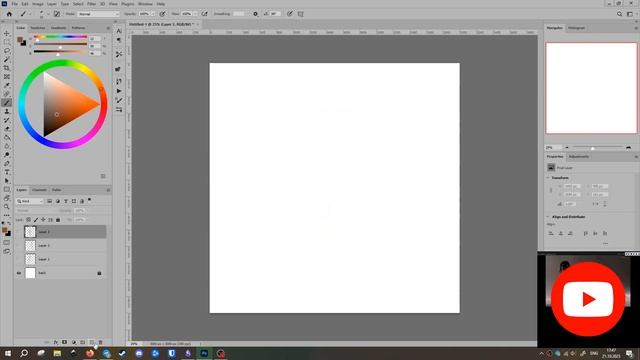Image resolution: width=640 pixels, height=360 pixels.
Task: Click the hue slider in Color panel
Action: [x=60, y=37]
